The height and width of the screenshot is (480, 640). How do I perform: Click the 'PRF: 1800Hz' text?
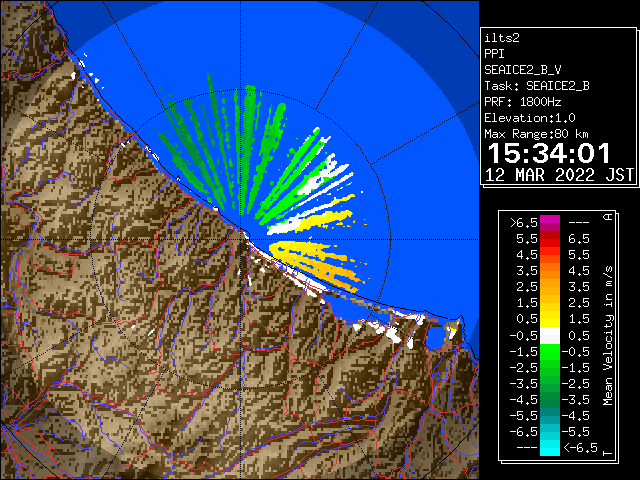click(x=523, y=102)
